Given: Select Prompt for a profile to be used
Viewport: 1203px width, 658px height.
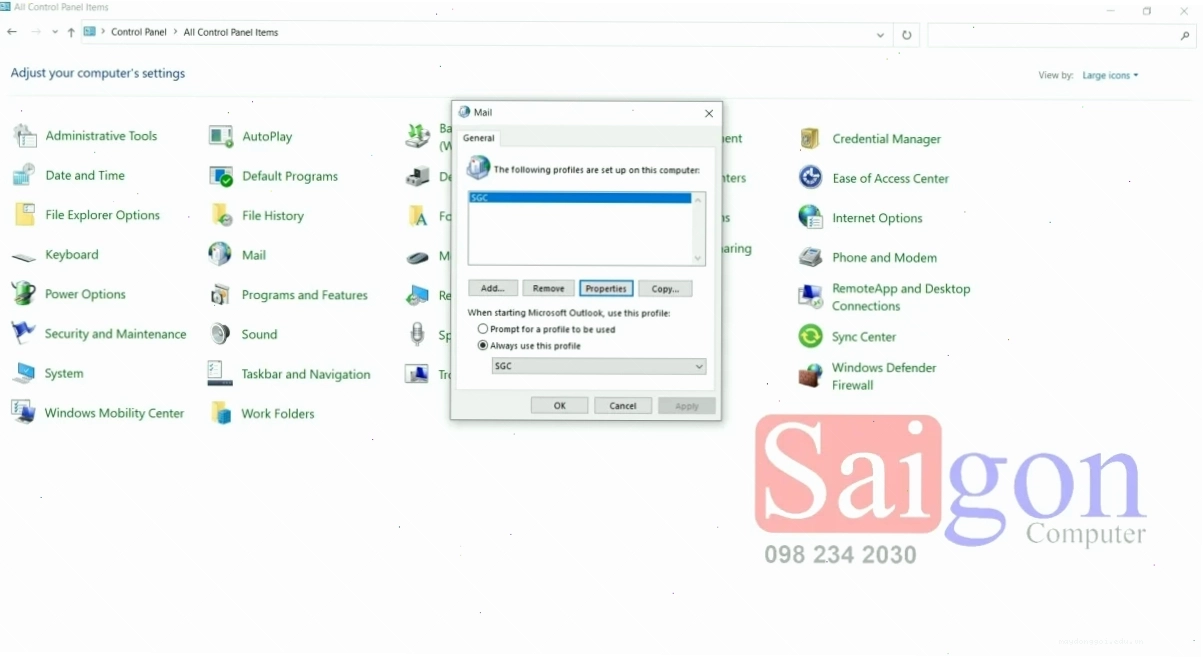Looking at the screenshot, I should [x=546, y=329].
